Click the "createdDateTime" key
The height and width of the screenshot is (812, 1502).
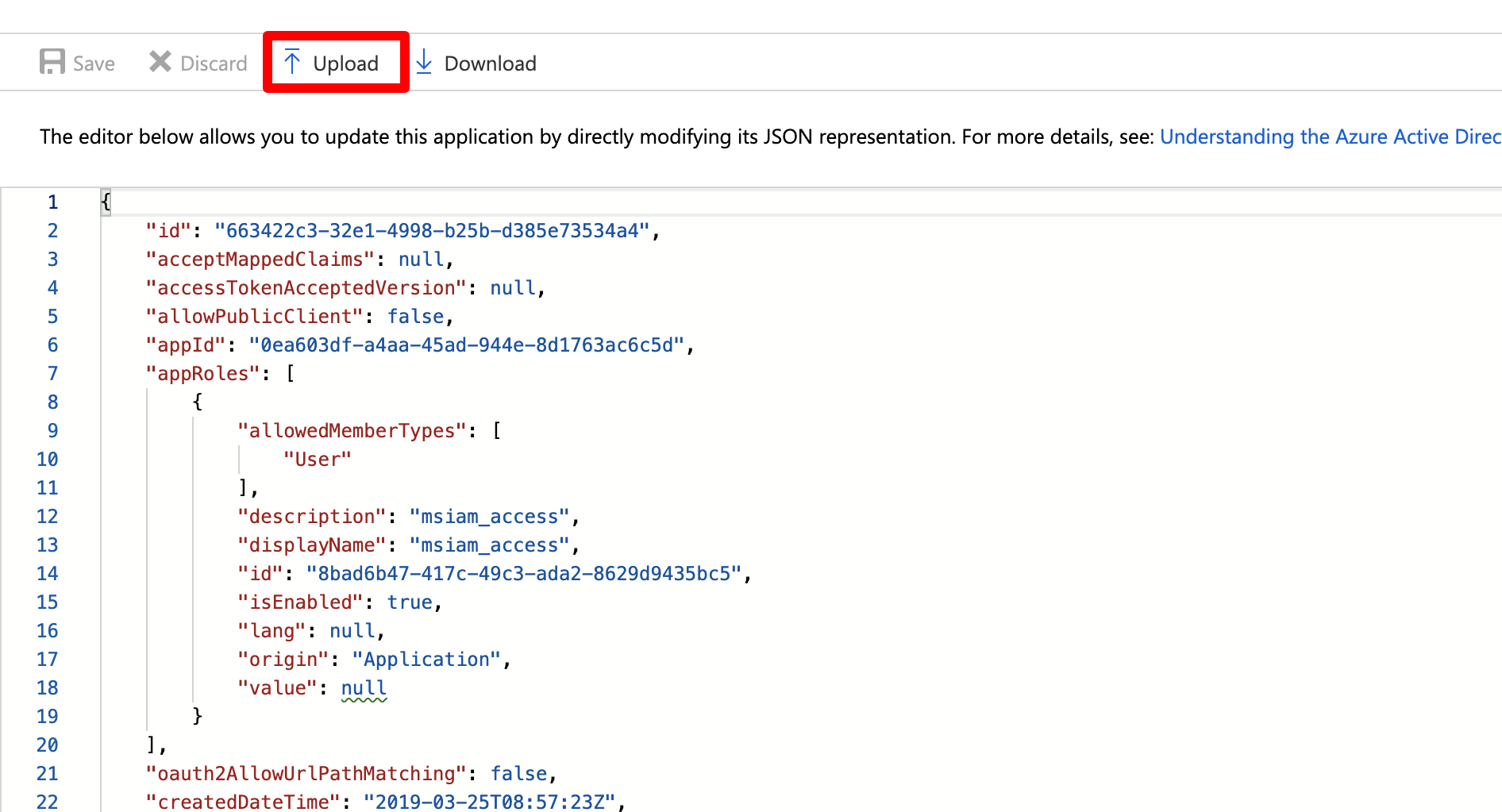tap(243, 802)
